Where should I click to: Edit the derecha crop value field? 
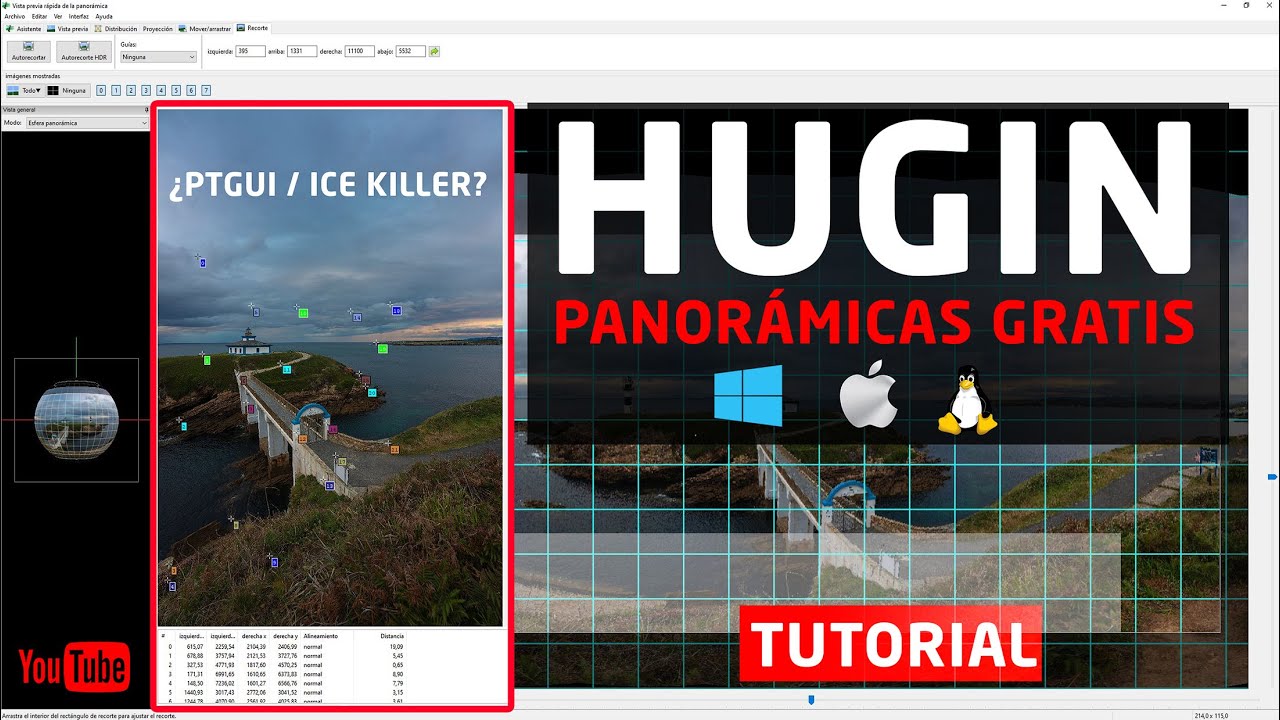(359, 51)
